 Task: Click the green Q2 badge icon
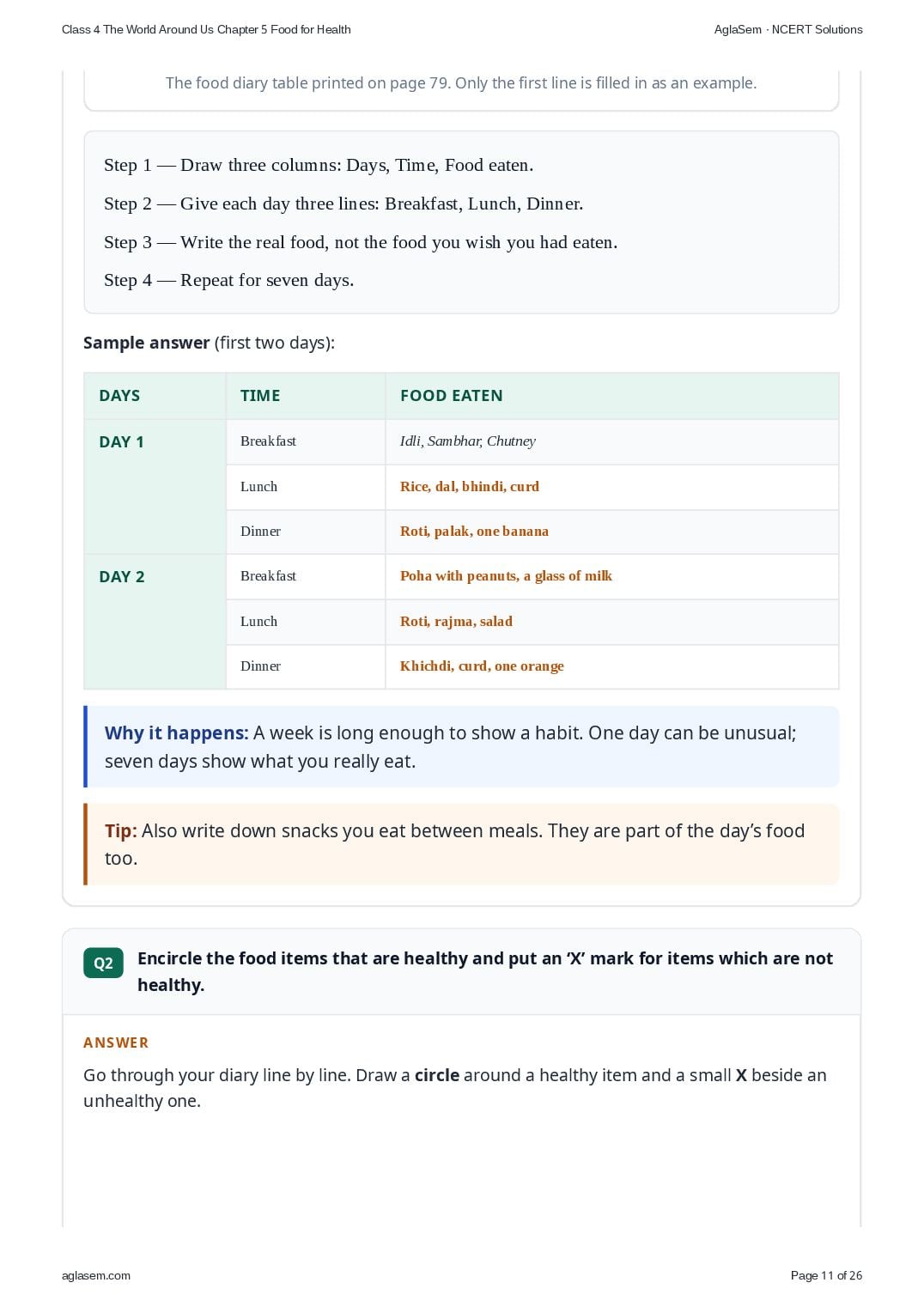point(103,963)
